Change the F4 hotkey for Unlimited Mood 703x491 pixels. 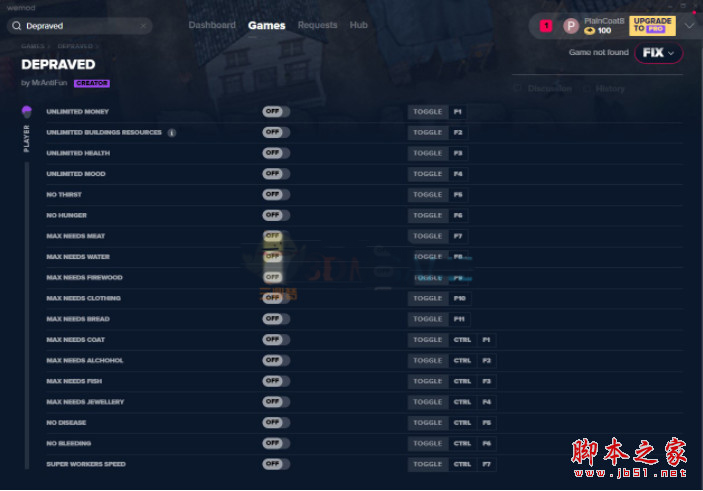tap(458, 174)
